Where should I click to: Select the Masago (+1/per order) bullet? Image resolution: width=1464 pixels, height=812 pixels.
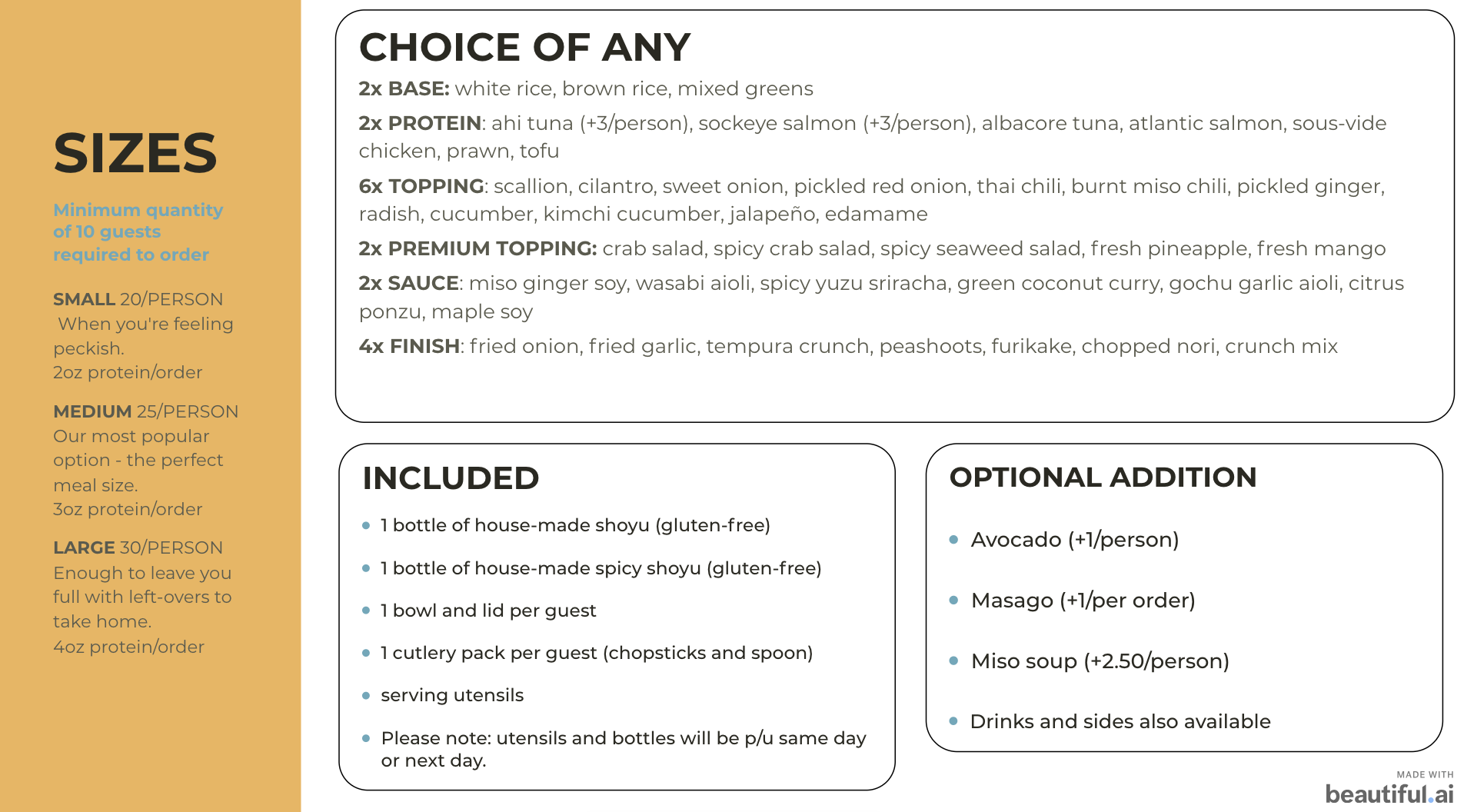[x=1083, y=601]
